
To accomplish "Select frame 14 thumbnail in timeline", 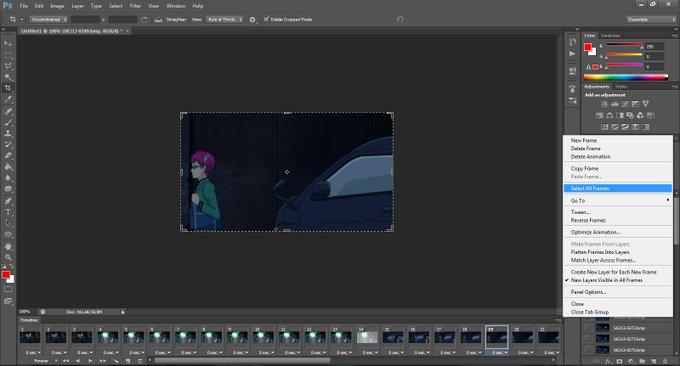I will coord(367,337).
